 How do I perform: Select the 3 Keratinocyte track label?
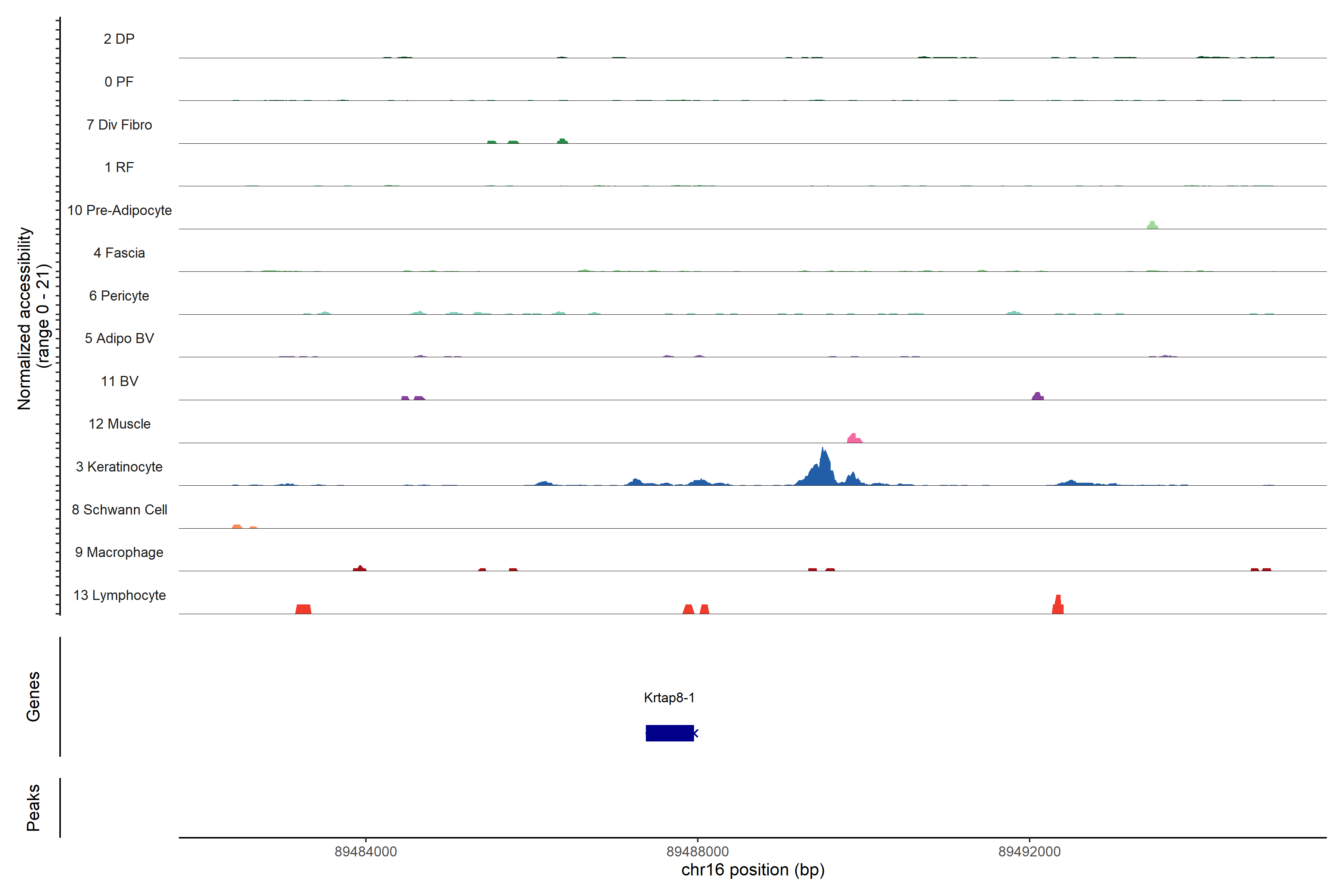[119, 467]
